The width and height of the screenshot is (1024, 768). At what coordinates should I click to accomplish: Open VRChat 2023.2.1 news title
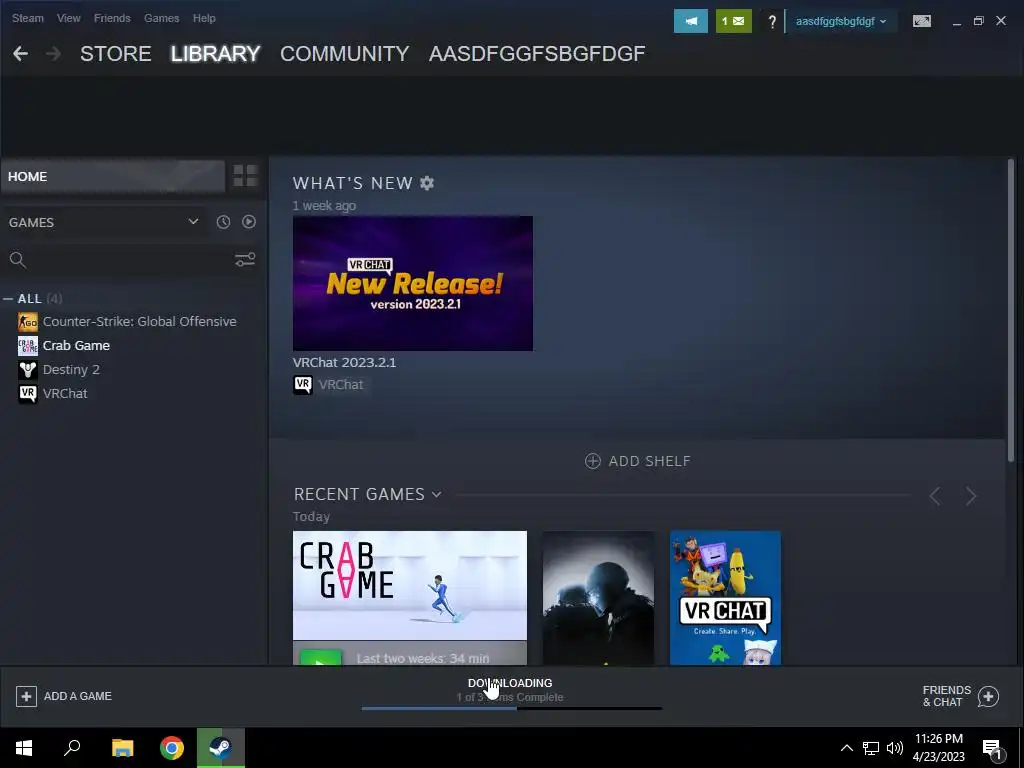(x=344, y=362)
